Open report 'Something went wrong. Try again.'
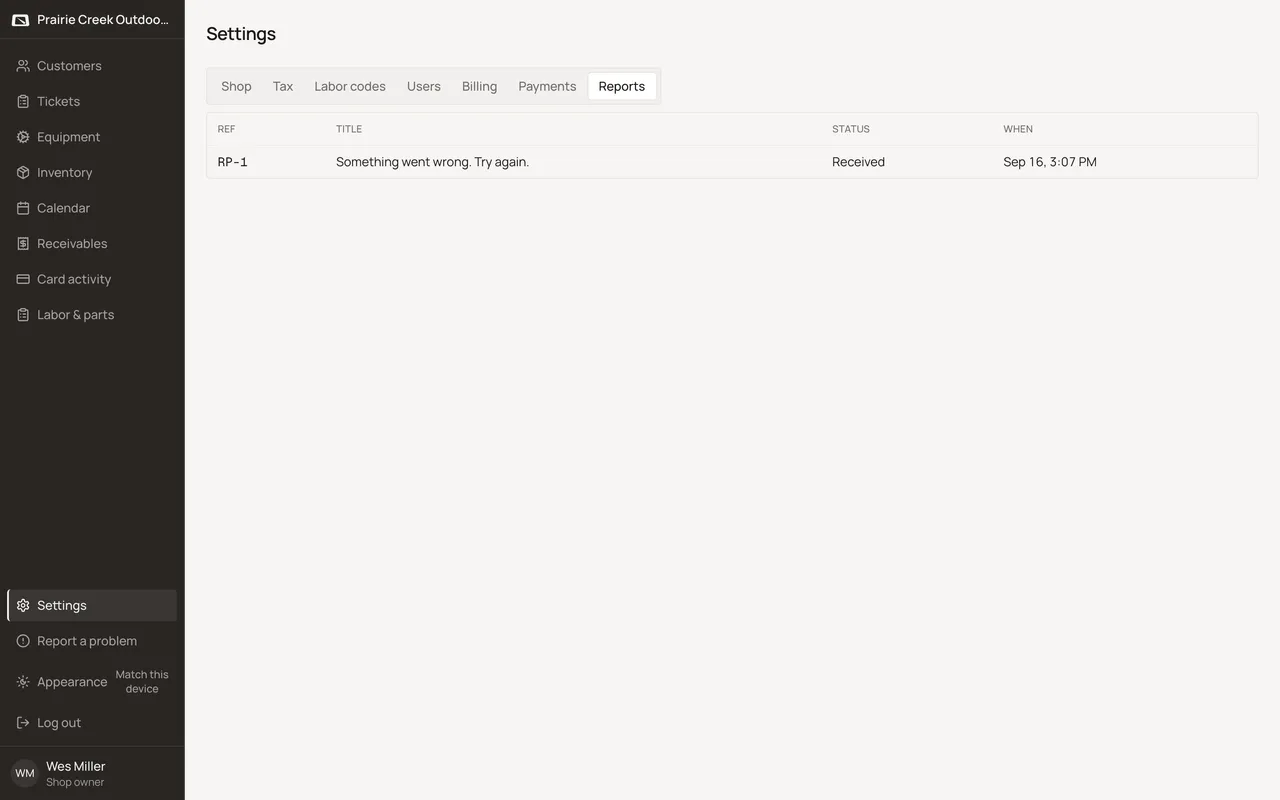This screenshot has width=1280, height=800. (x=432, y=162)
